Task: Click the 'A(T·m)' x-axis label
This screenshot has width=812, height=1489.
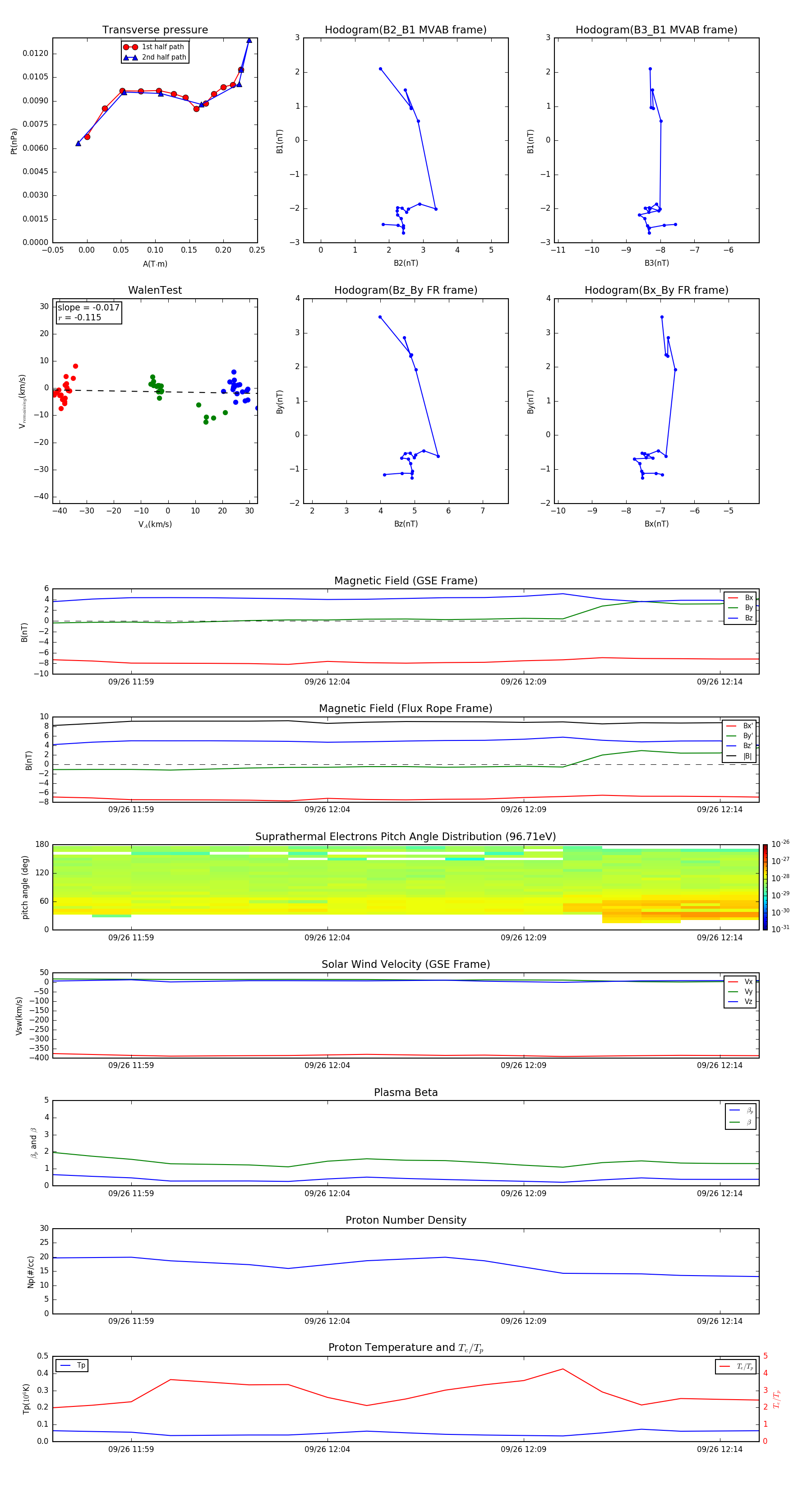Action: 155,264
